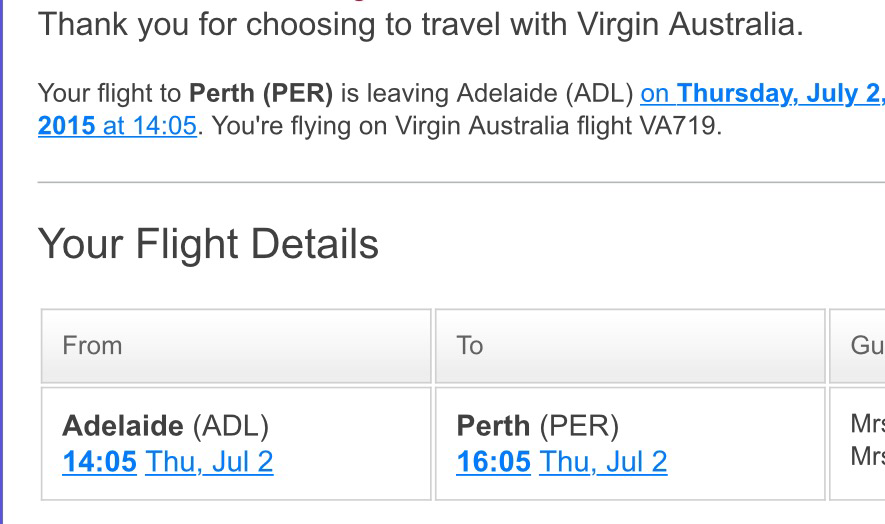Click the "2015 at 14:05" underlined link
Viewport: 885px width, 524px height.
[x=117, y=127]
